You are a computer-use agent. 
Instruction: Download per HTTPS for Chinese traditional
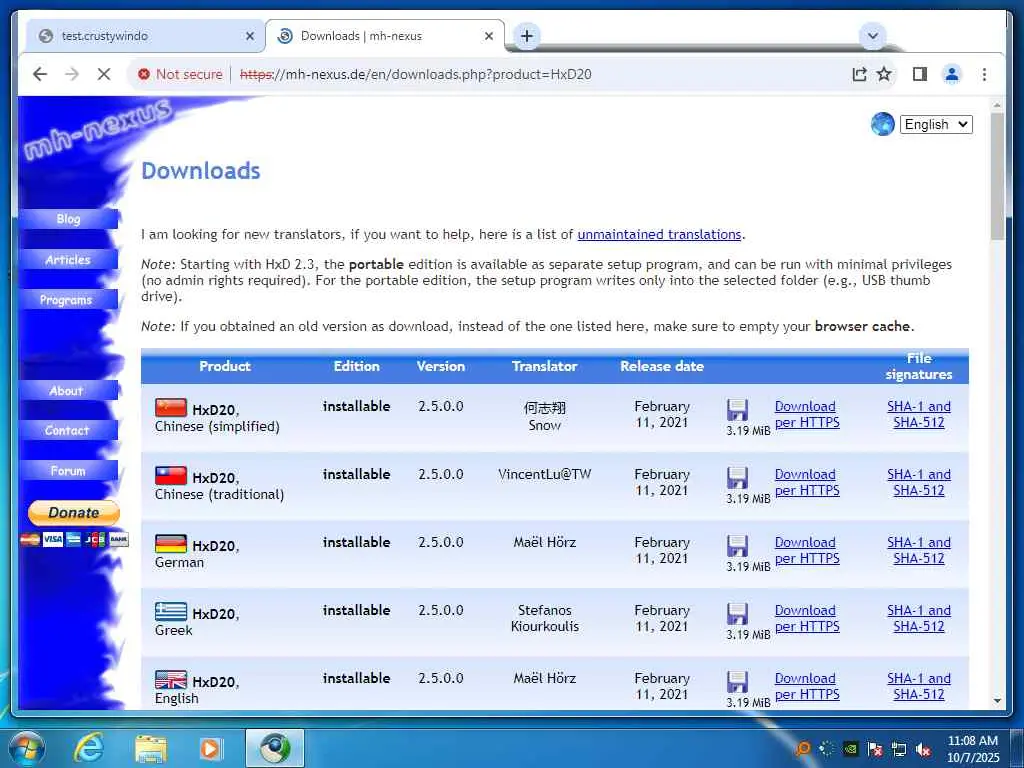tap(807, 483)
